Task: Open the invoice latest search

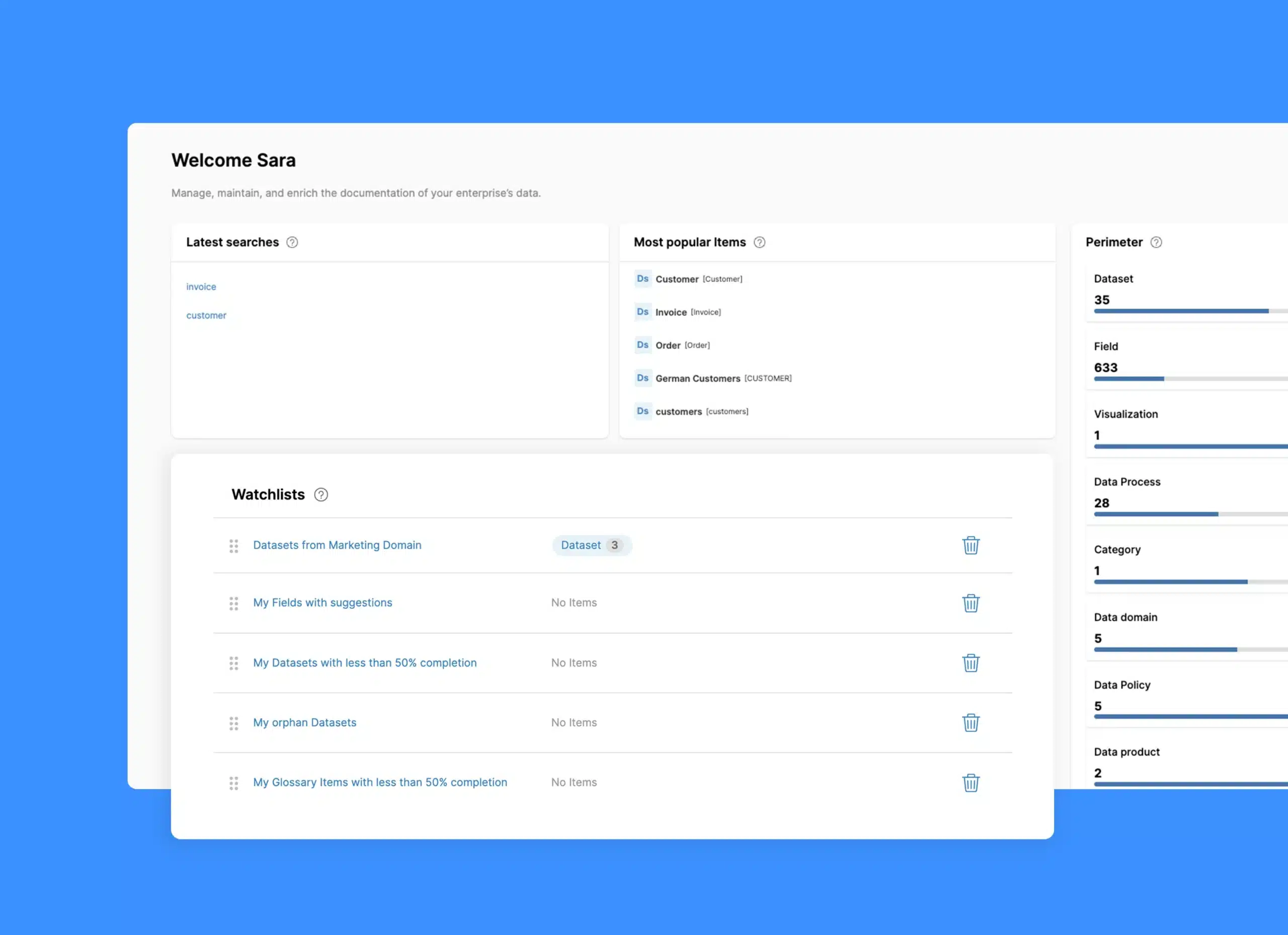Action: pos(201,287)
